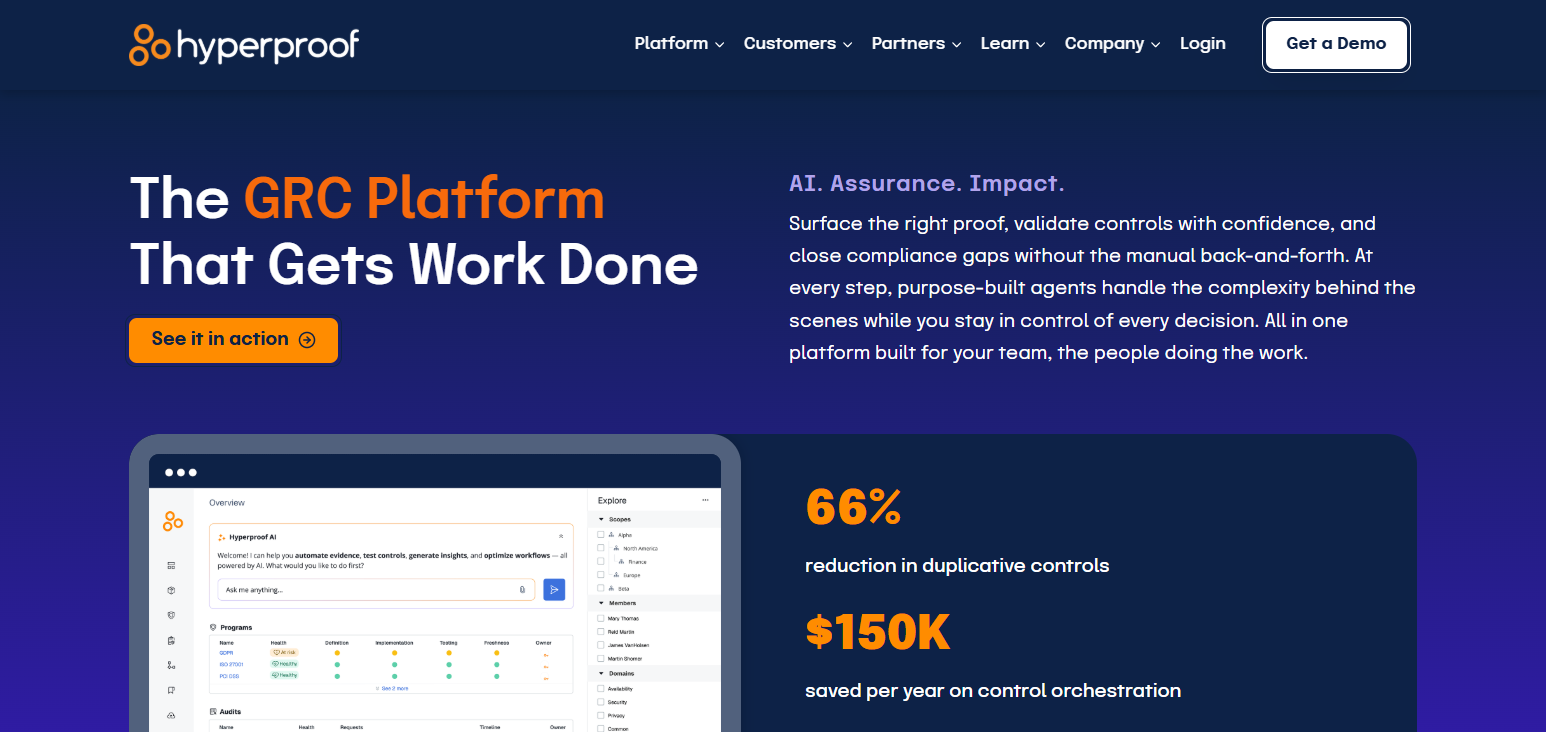This screenshot has width=1546, height=732.
Task: Tick the Mary Thomas member checkbox
Action: [601, 618]
